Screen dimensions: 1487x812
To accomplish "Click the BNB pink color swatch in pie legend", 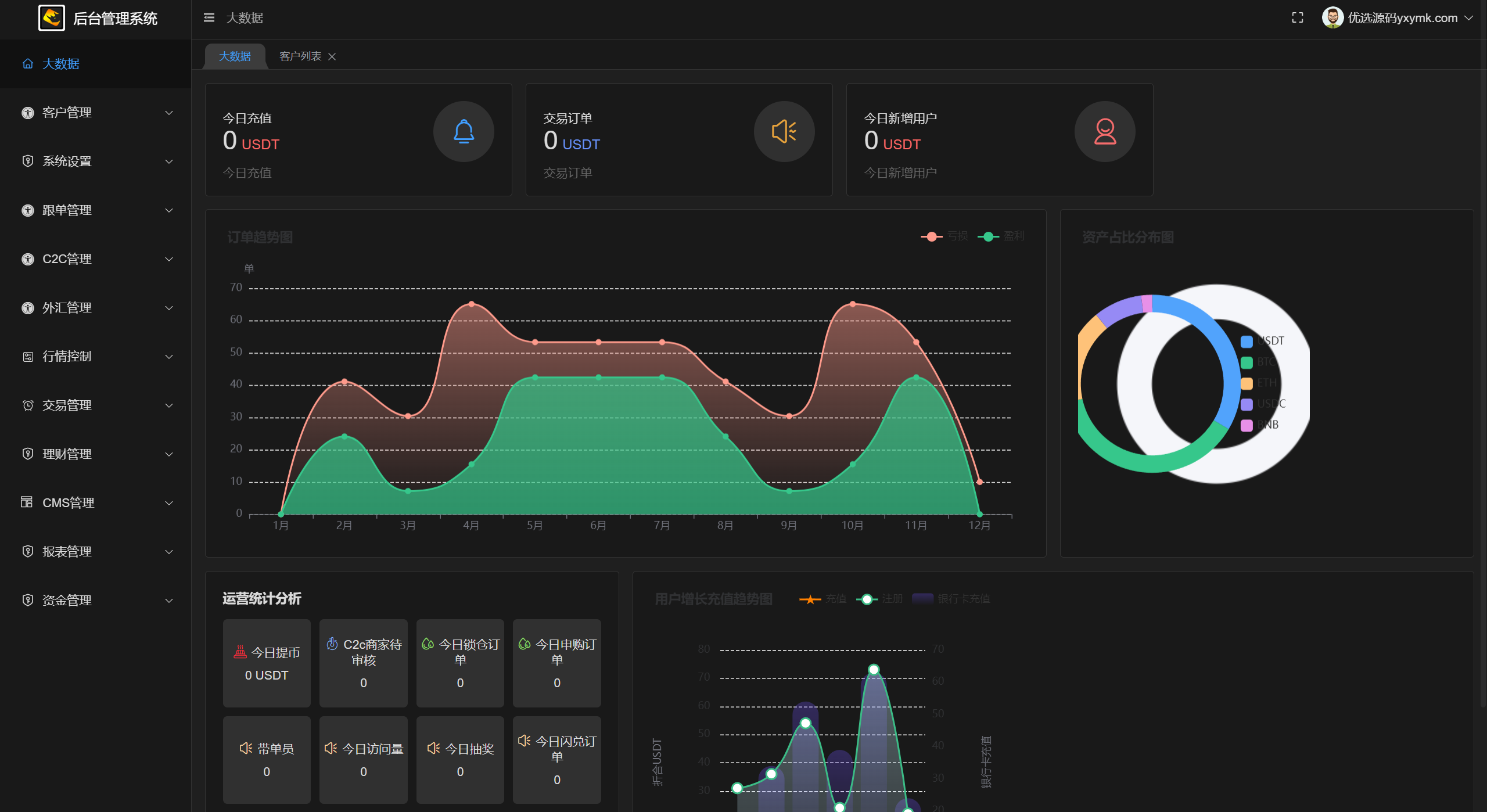I will [1247, 425].
